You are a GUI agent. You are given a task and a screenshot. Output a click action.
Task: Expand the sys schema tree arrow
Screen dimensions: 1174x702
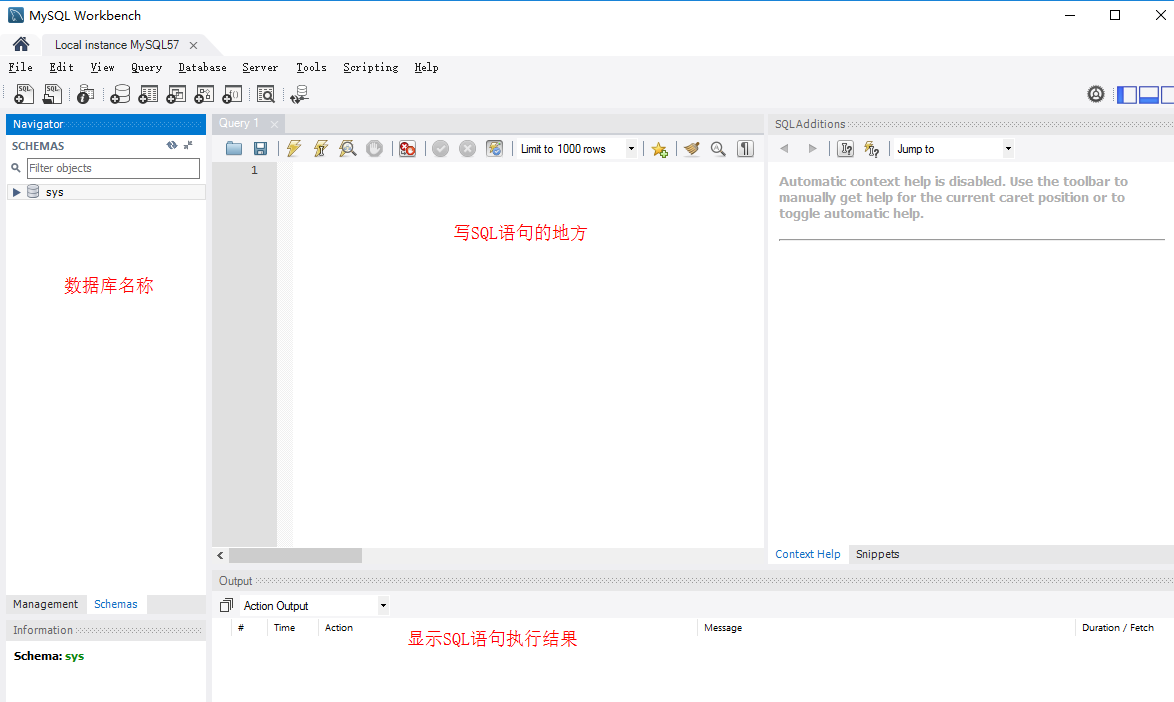pyautogui.click(x=16, y=192)
